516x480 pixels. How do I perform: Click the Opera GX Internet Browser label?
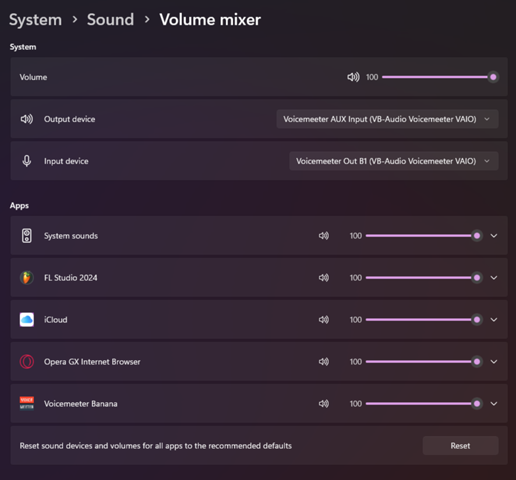[92, 362]
